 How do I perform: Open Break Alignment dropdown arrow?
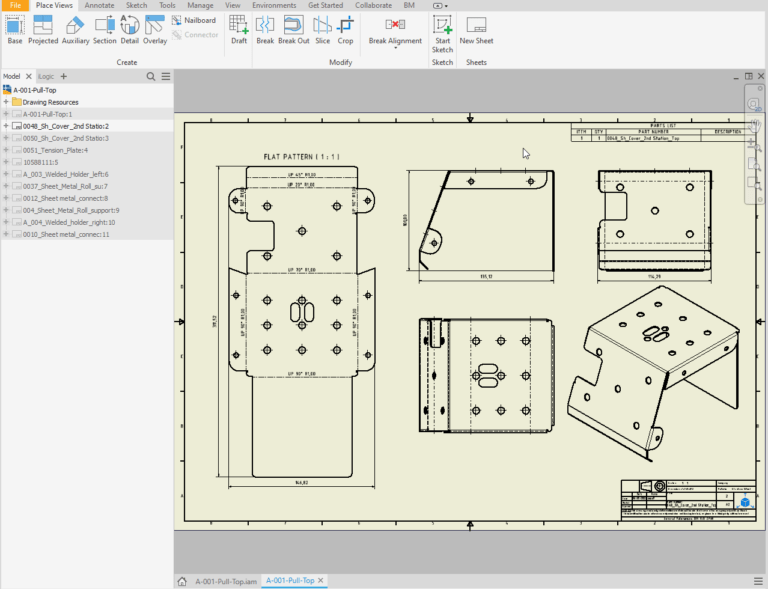395,48
